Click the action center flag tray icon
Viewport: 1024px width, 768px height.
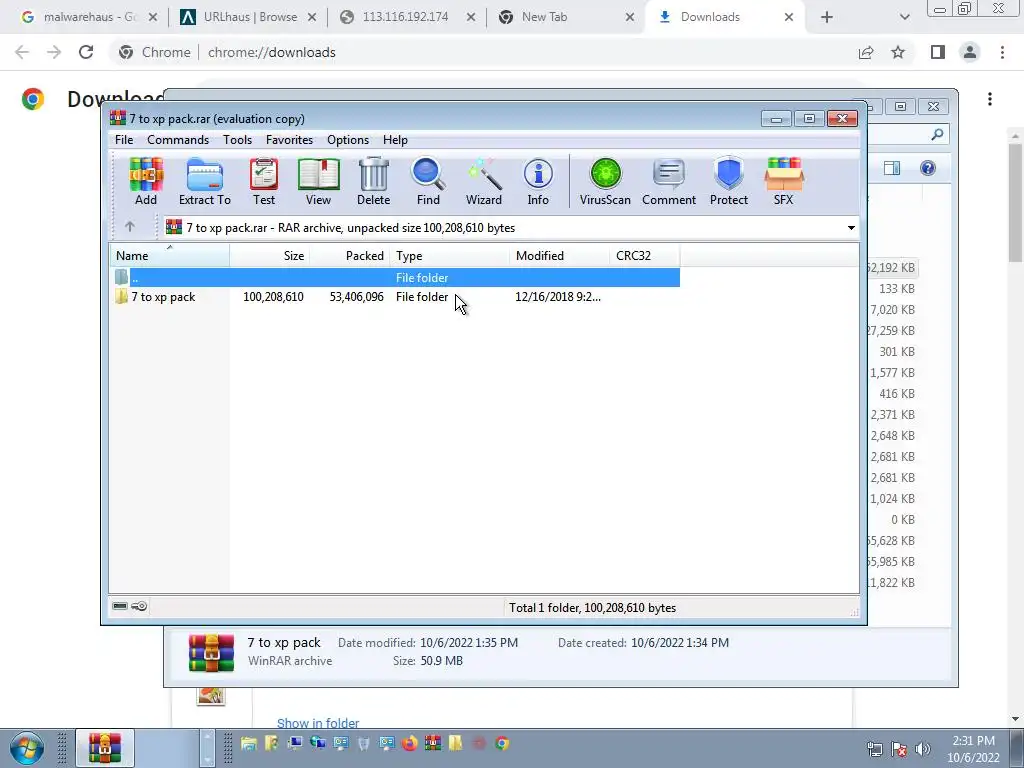pos(899,749)
